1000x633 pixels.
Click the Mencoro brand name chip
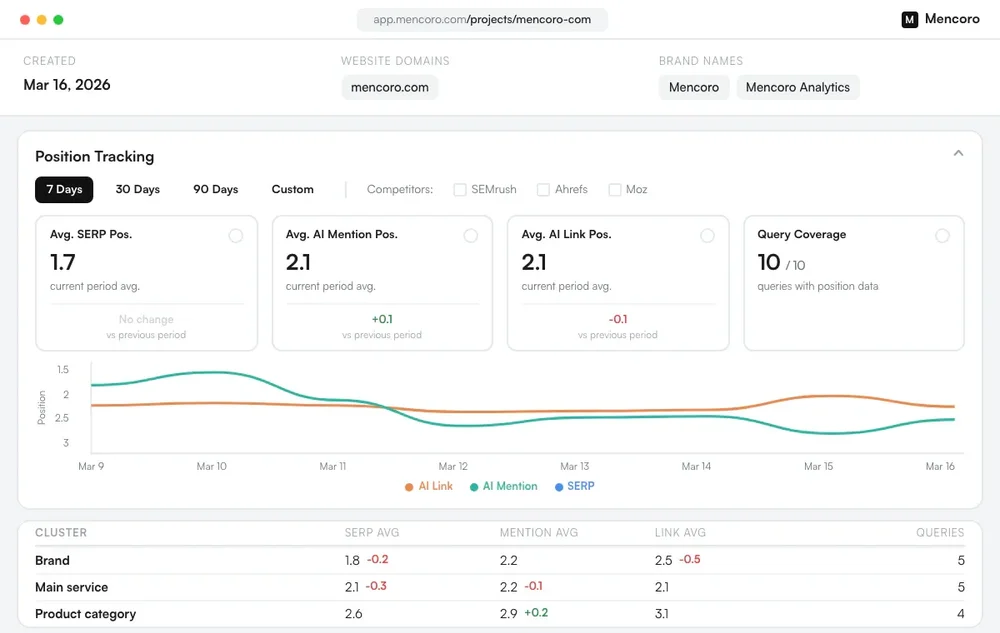pos(694,87)
